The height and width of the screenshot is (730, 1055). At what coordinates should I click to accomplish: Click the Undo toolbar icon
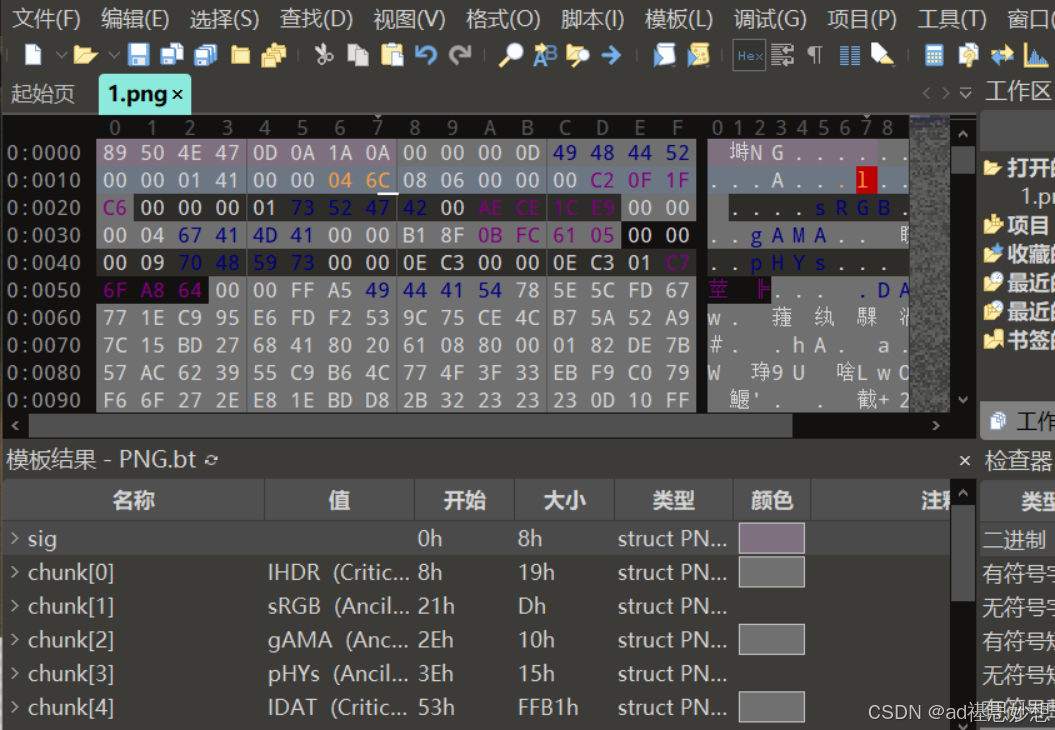coord(425,56)
